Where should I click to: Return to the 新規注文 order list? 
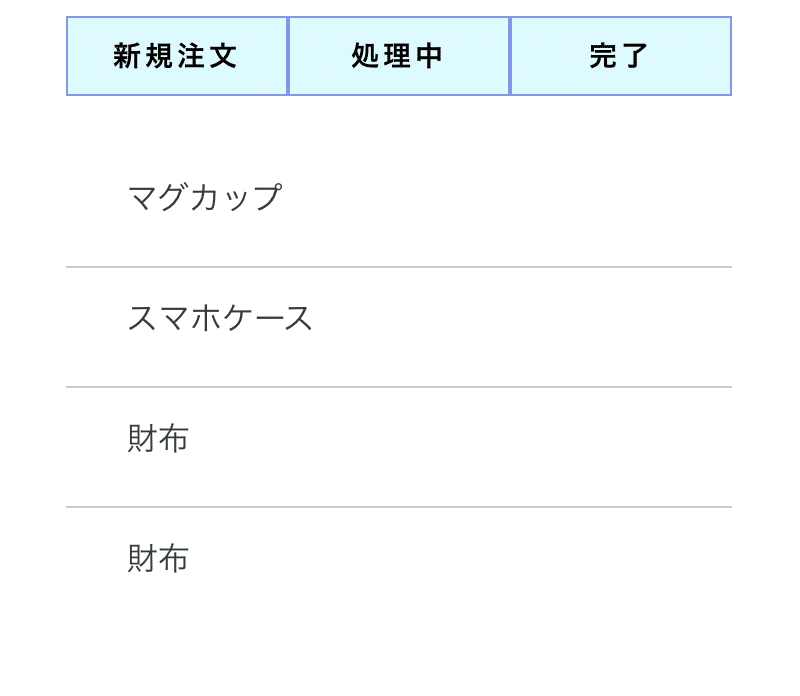pyautogui.click(x=177, y=56)
